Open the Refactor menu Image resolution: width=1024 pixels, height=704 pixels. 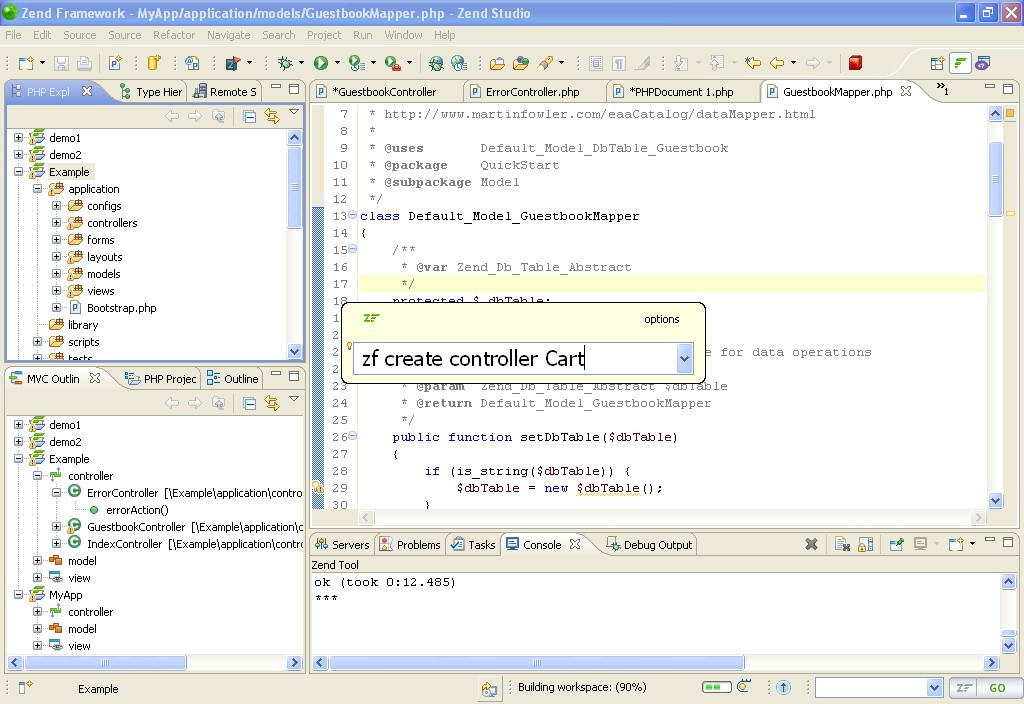click(x=174, y=35)
